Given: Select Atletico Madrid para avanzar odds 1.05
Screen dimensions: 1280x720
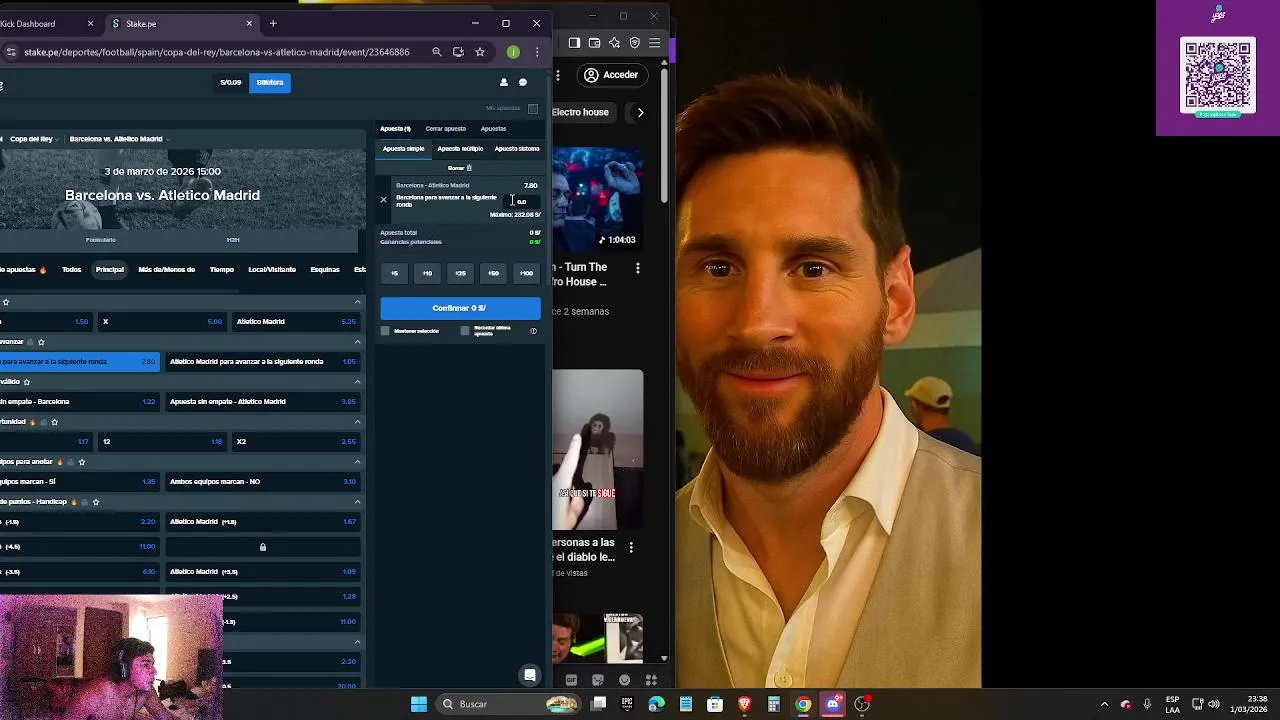Looking at the screenshot, I should click(262, 362).
